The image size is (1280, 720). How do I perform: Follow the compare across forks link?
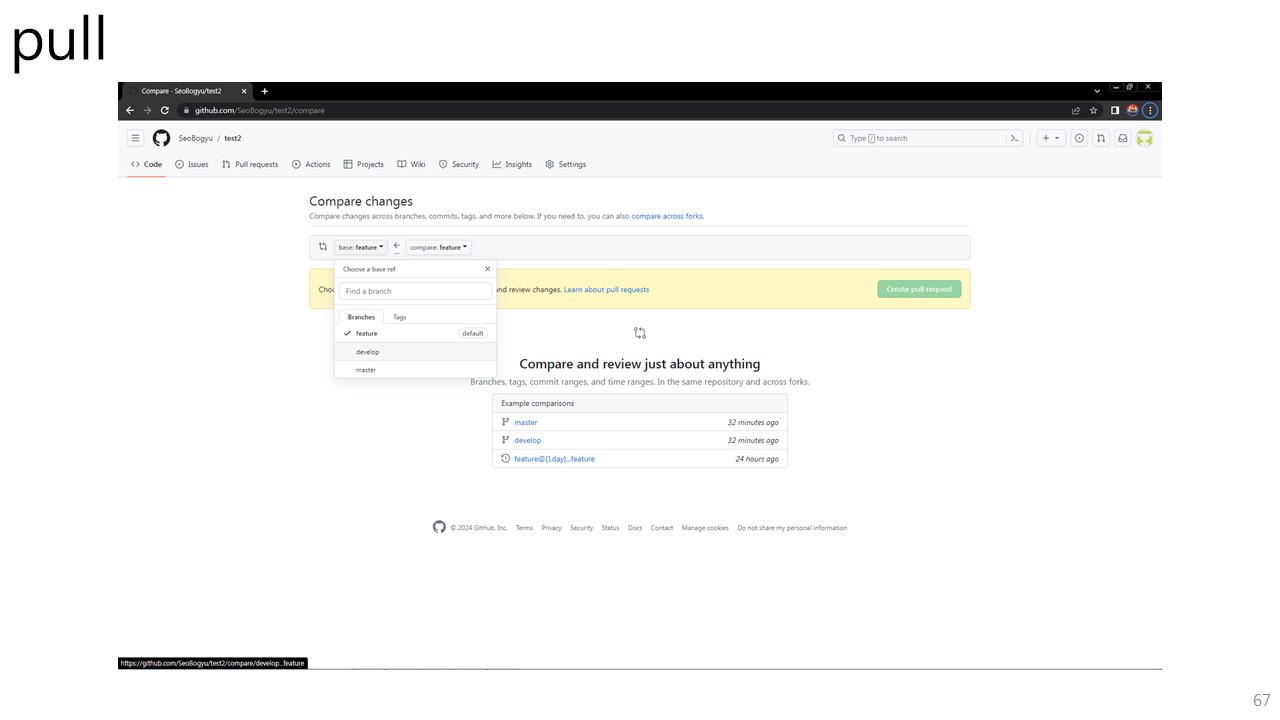coord(667,216)
